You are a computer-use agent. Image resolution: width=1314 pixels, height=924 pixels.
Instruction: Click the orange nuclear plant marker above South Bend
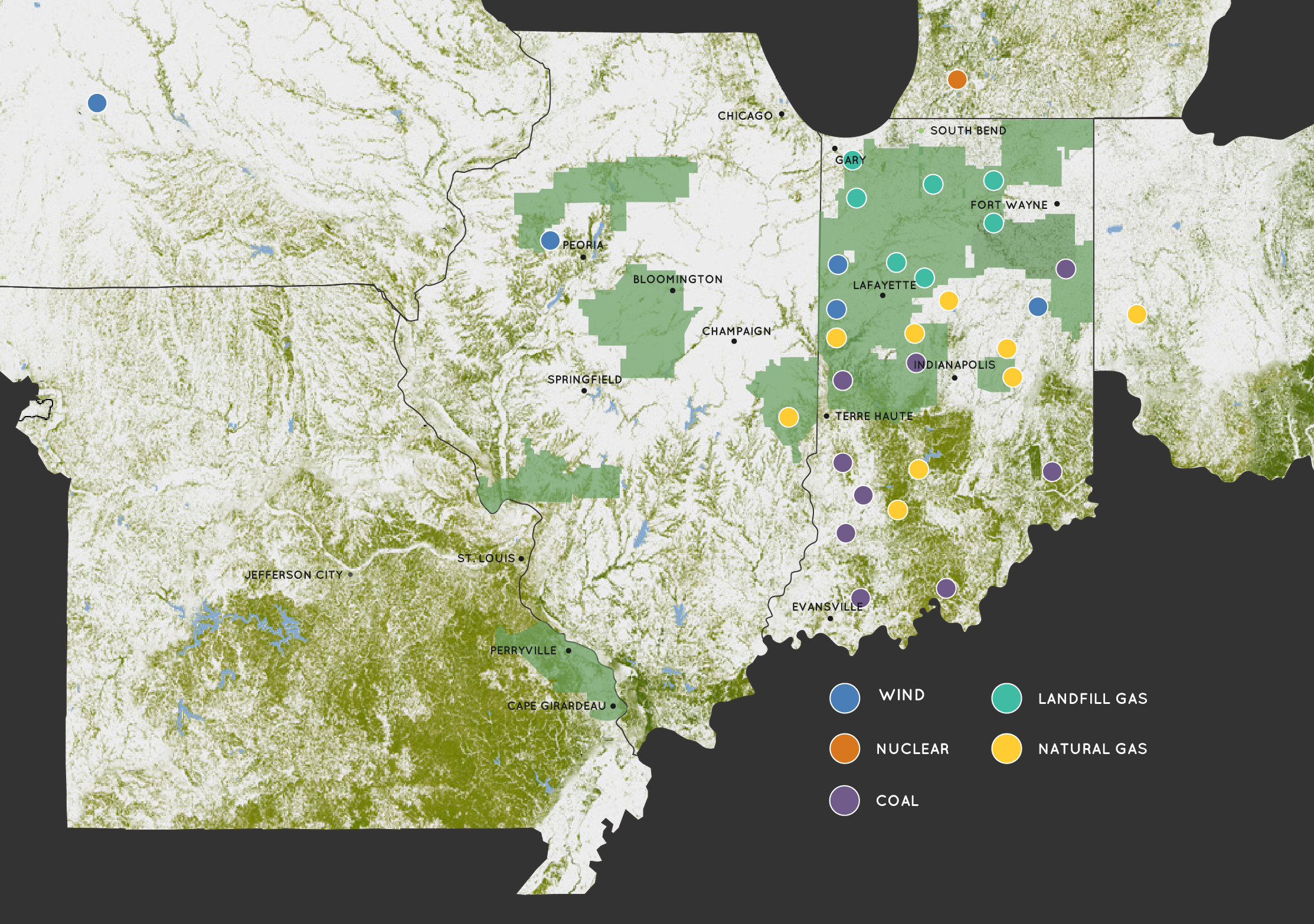[957, 79]
